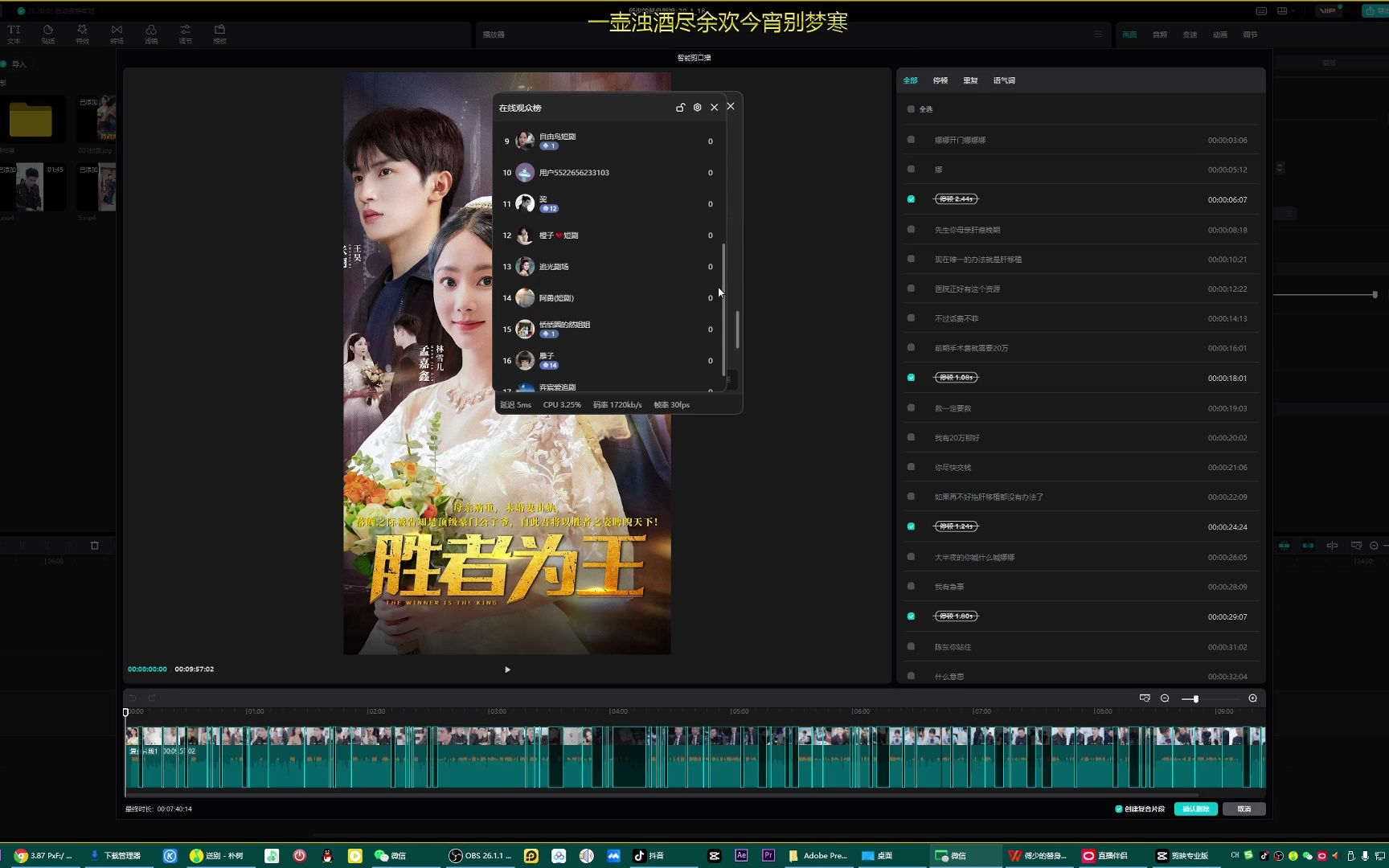Image resolution: width=1389 pixels, height=868 pixels.
Task: Switch to the 重复 tab
Action: pos(971,80)
